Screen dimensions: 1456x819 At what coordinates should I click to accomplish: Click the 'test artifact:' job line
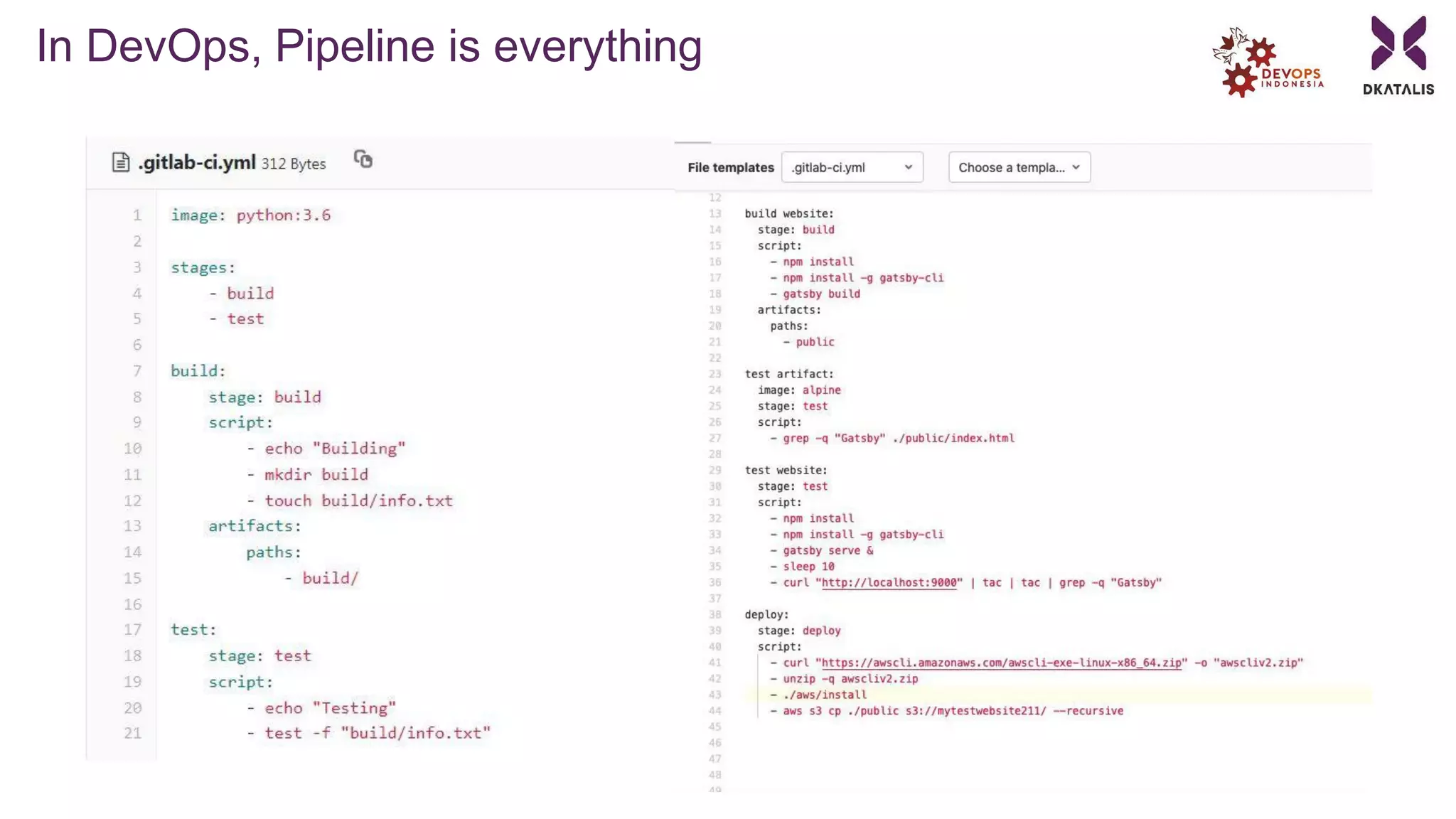tap(788, 375)
